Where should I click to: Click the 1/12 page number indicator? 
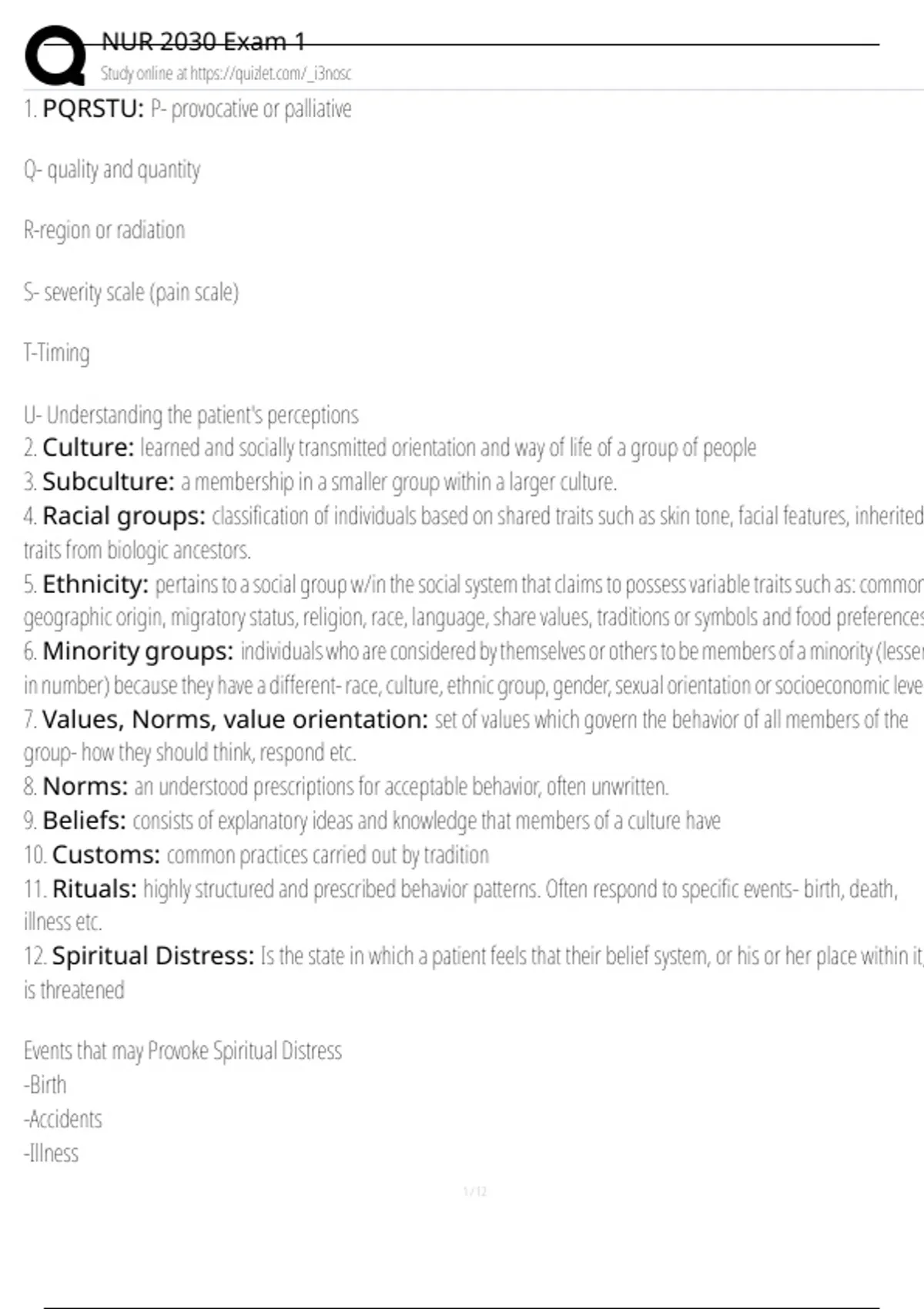475,1192
